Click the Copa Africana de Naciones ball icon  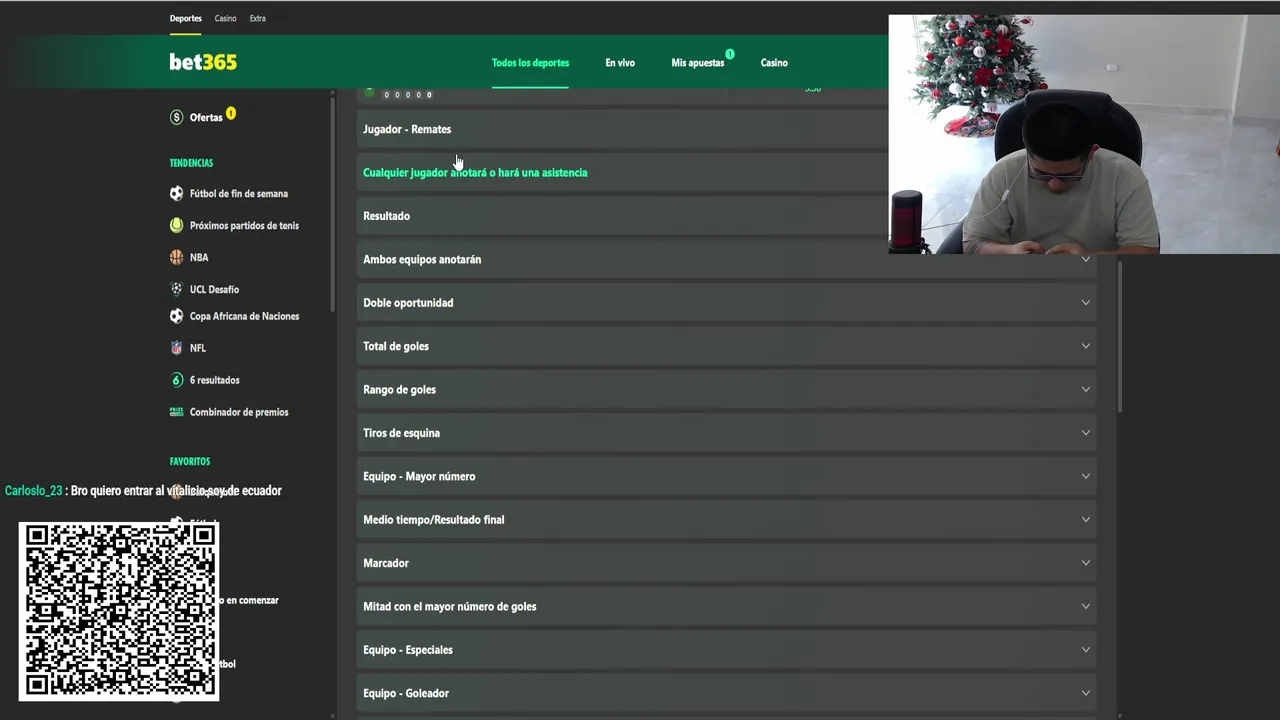177,316
